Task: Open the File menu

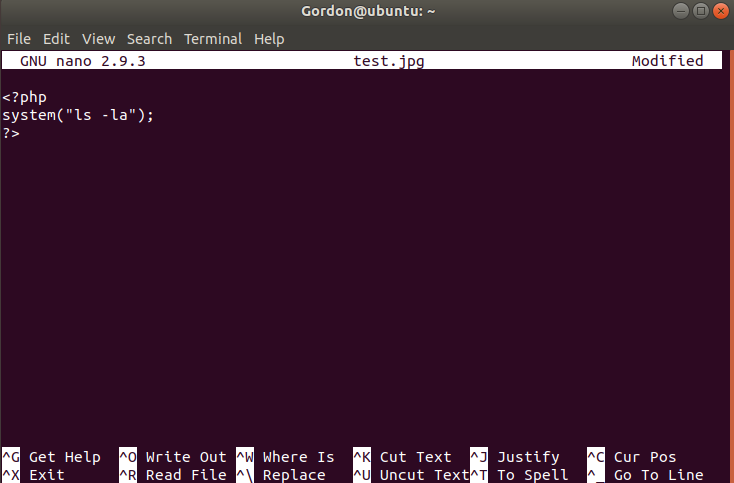Action: pyautogui.click(x=18, y=39)
